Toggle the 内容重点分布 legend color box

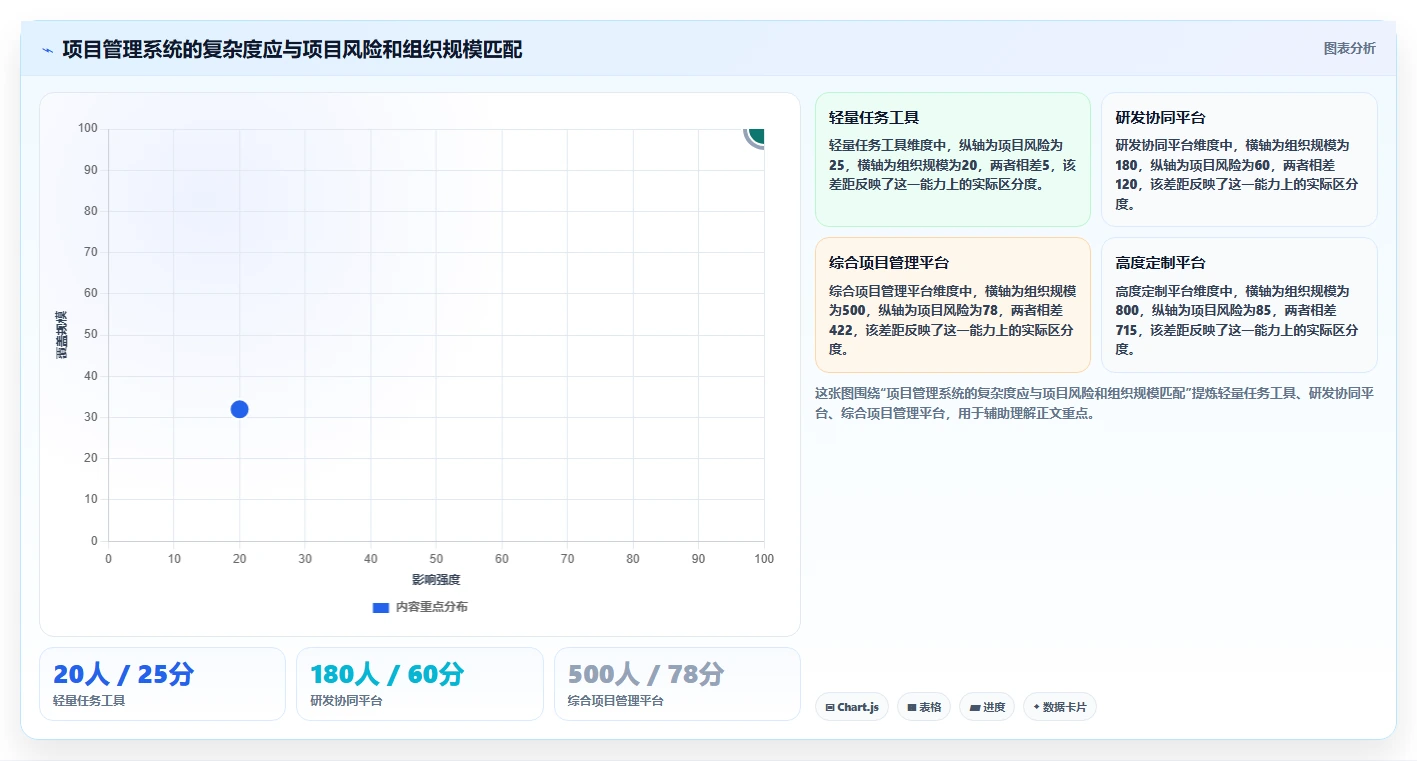click(380, 607)
